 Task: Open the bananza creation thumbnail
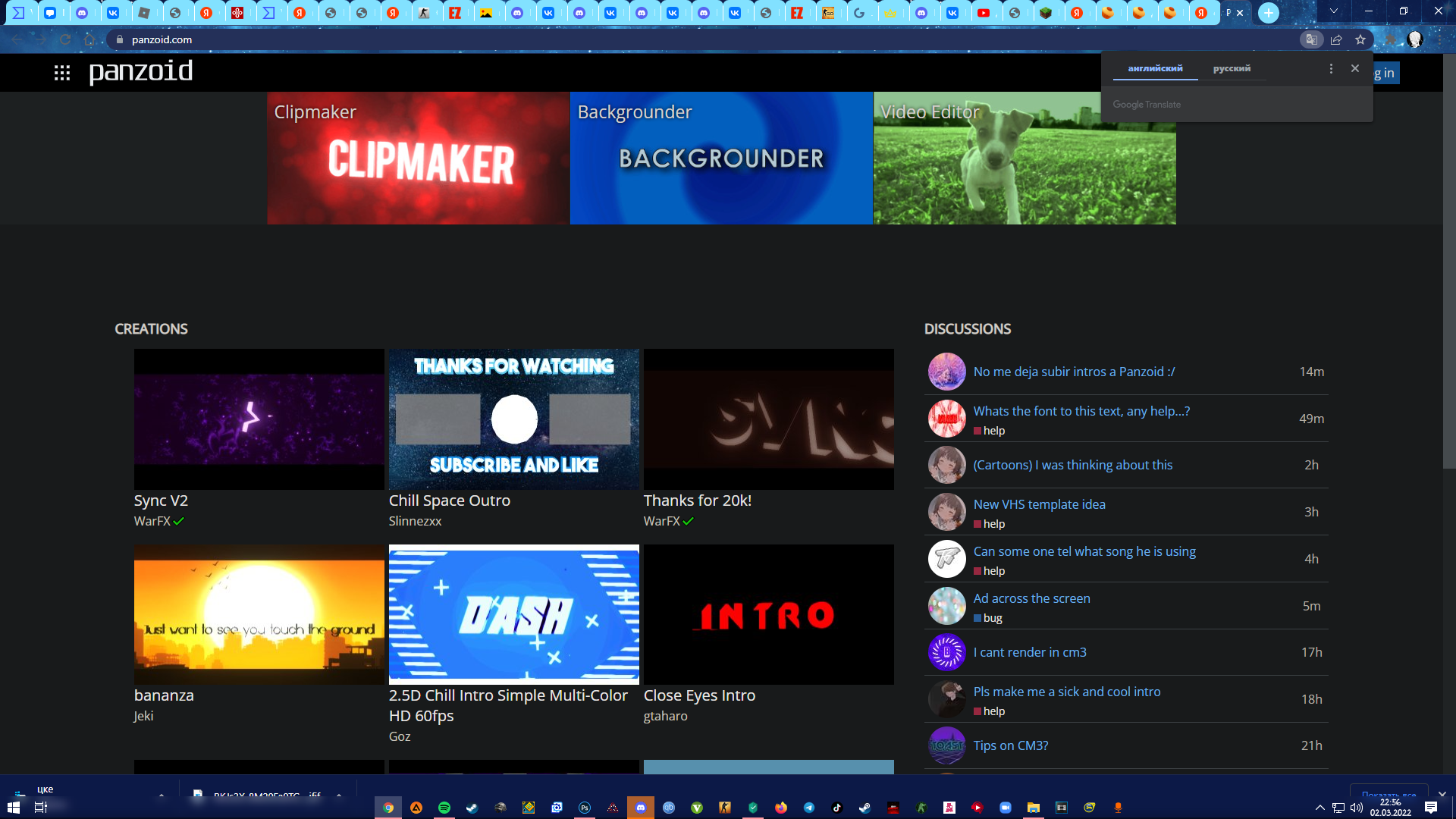pos(259,614)
